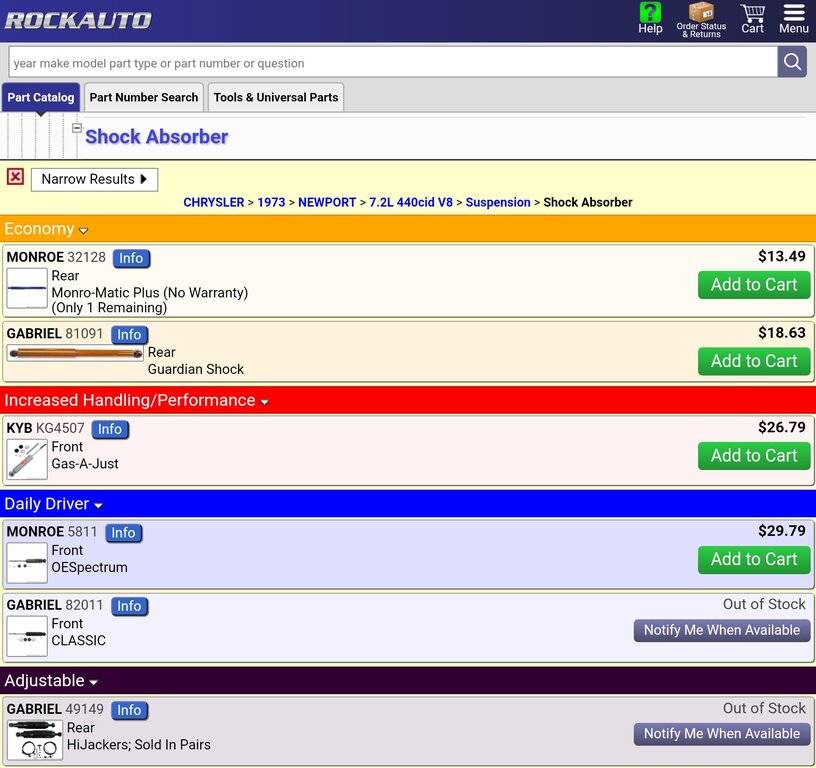Show Info for Gabriel 81091

coord(129,335)
